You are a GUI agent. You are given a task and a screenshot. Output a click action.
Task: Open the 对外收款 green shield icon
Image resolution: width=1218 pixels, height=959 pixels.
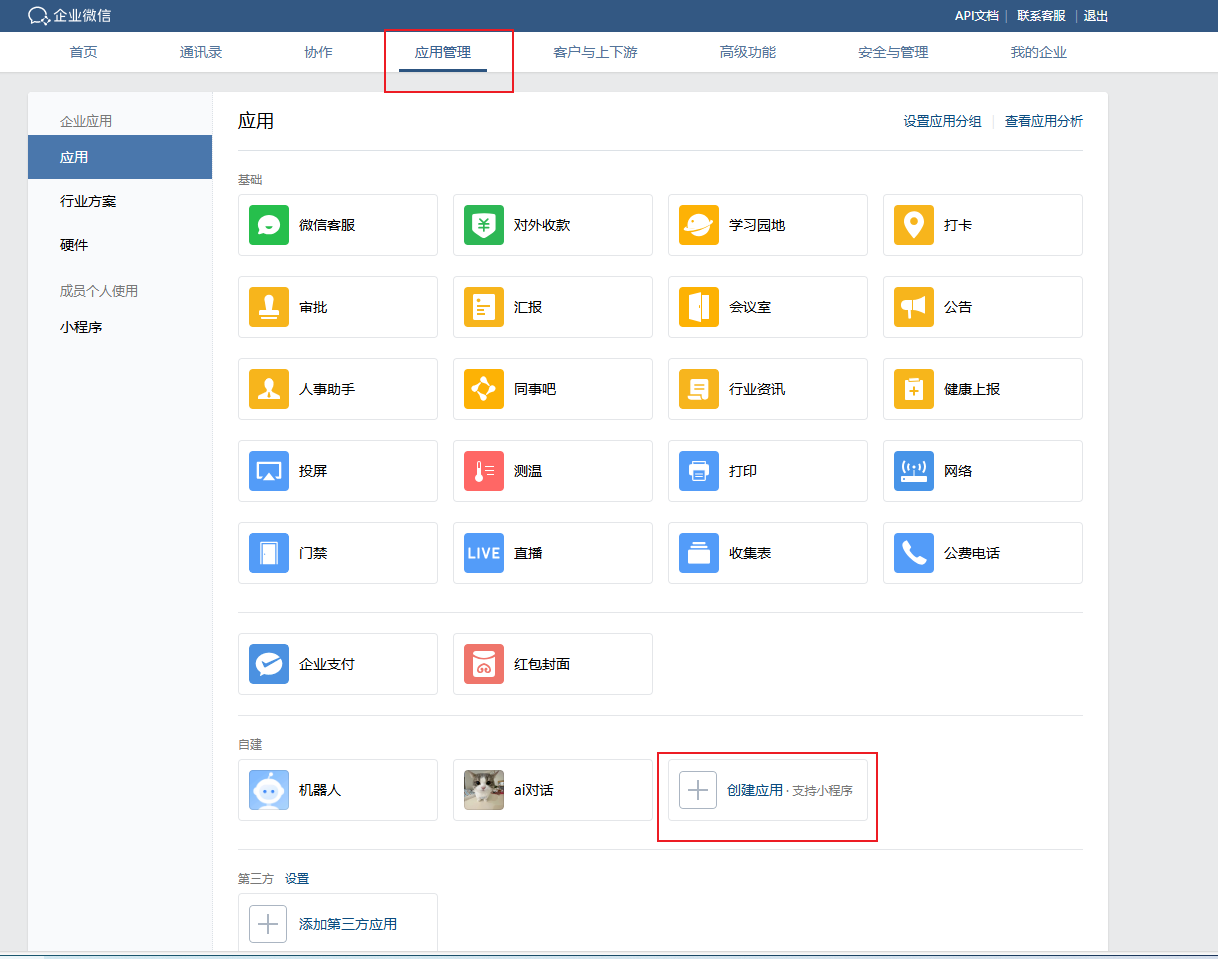[x=484, y=225]
